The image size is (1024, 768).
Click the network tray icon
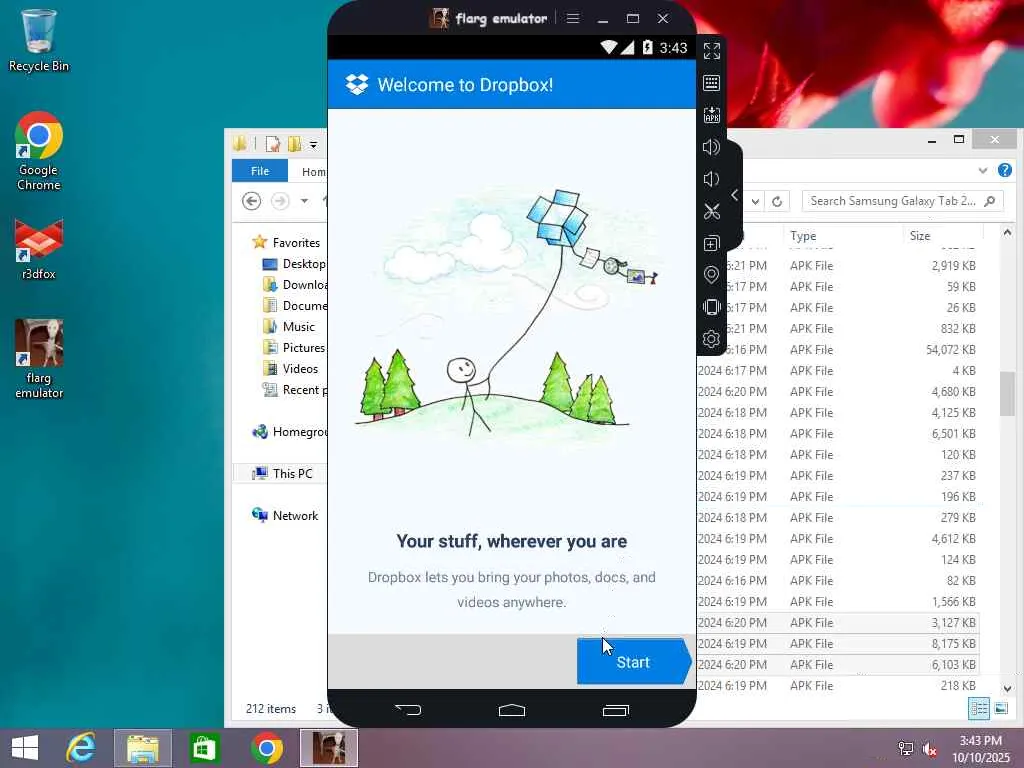point(906,749)
